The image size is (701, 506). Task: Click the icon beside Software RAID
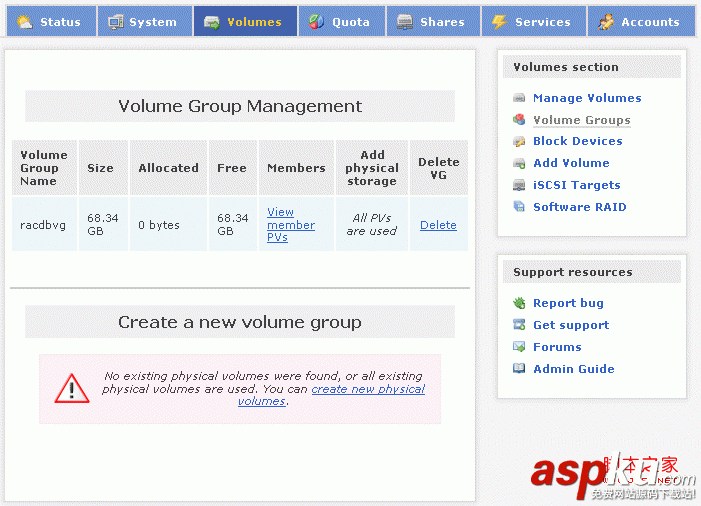[x=519, y=207]
